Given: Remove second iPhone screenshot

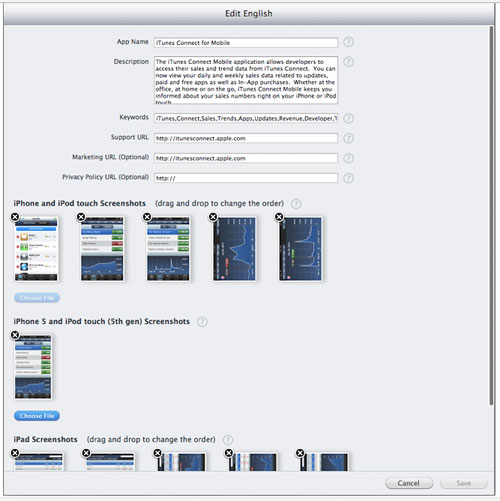Looking at the screenshot, I should pyautogui.click(x=81, y=217).
